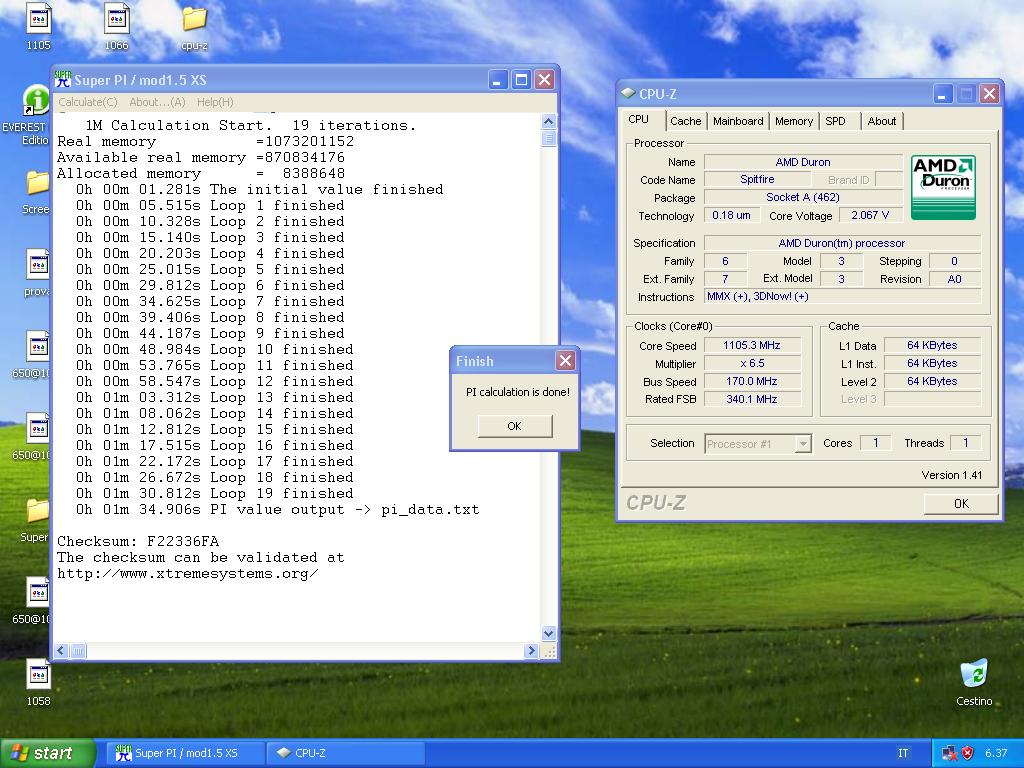Click the network tray icon
1024x768 pixels.
point(950,753)
